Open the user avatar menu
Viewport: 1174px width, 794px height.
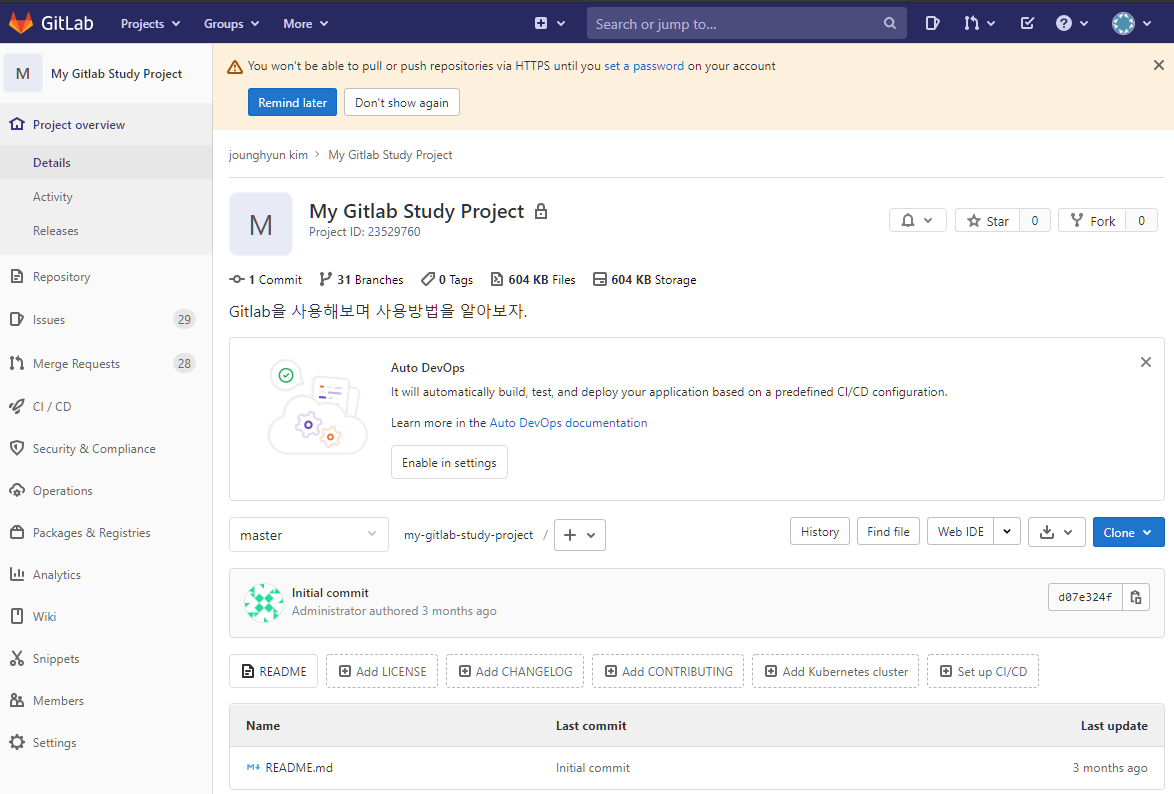1131,24
